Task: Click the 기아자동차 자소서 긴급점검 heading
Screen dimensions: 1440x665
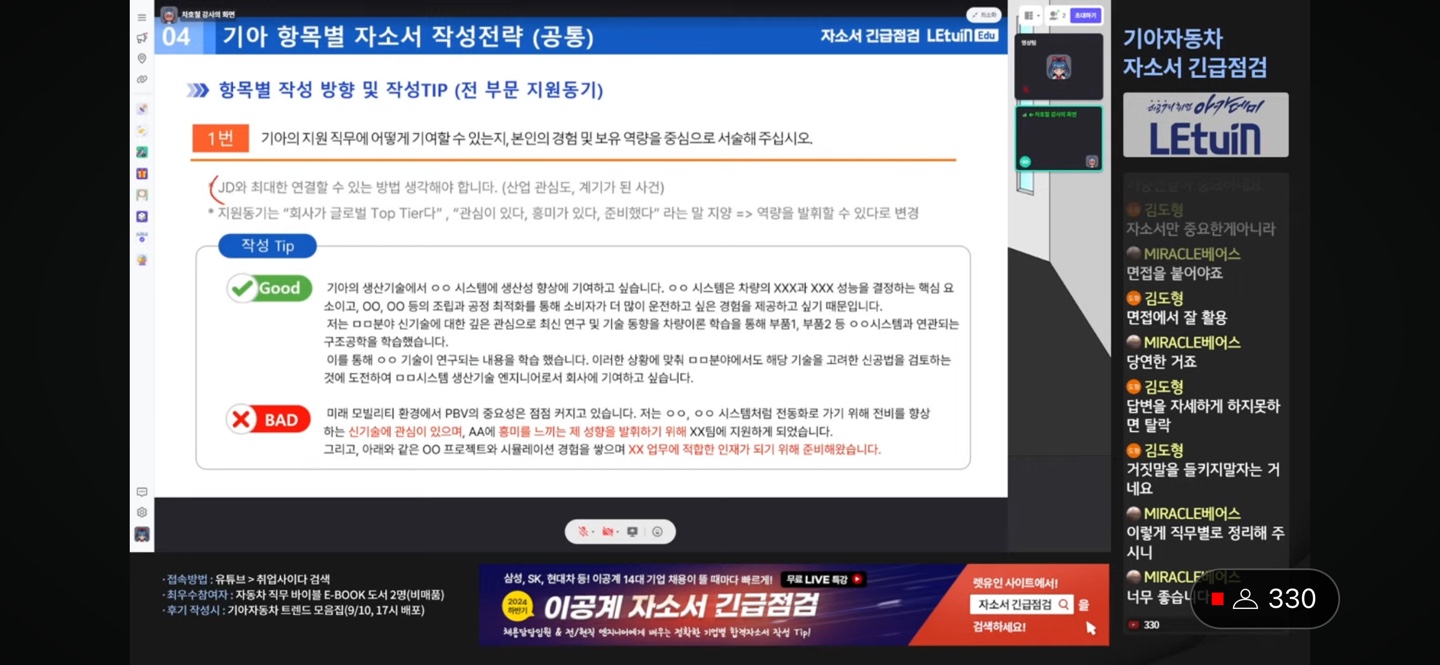Action: coord(1195,53)
